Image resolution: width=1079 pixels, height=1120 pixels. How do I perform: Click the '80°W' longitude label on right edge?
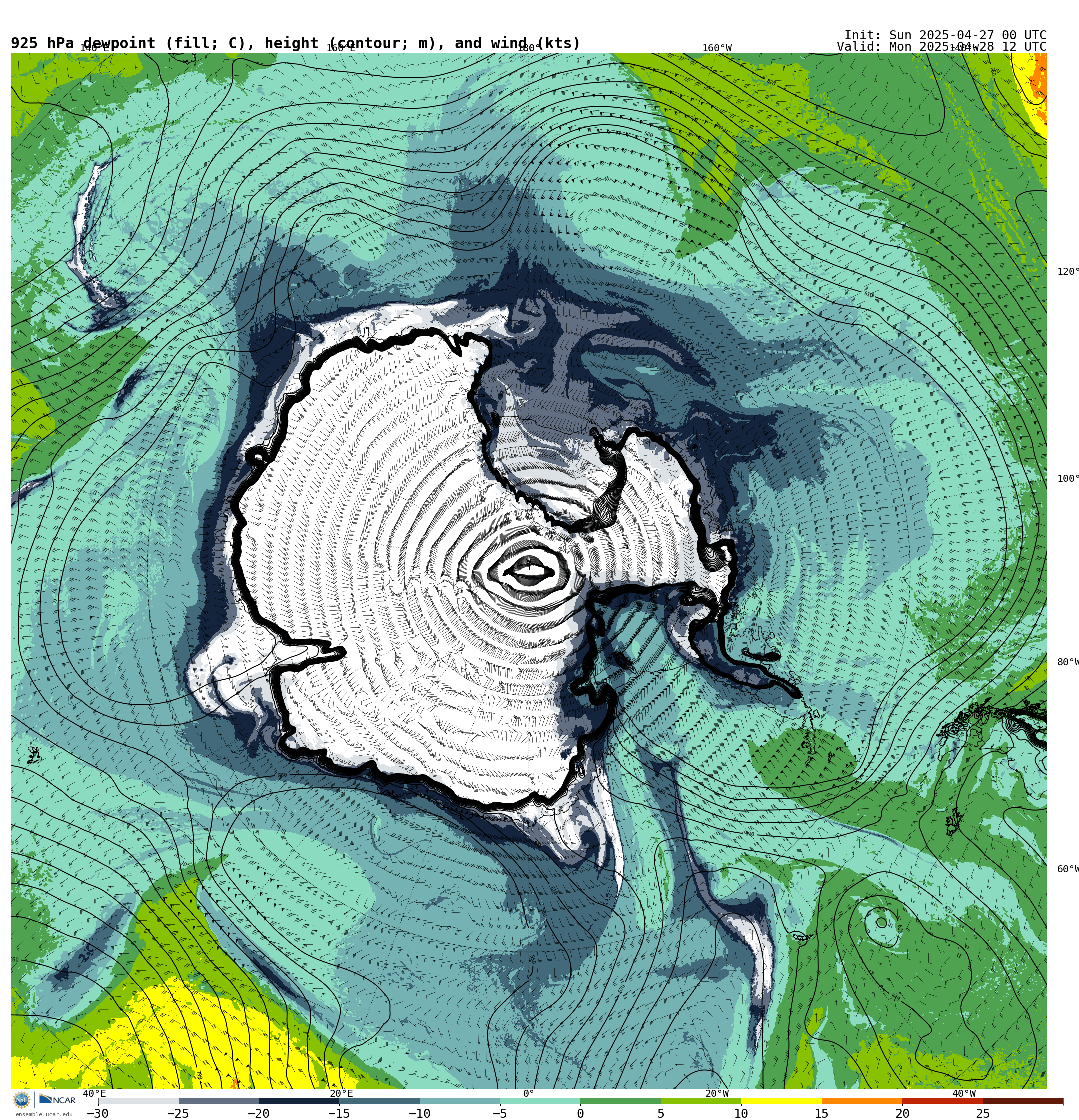(1068, 662)
